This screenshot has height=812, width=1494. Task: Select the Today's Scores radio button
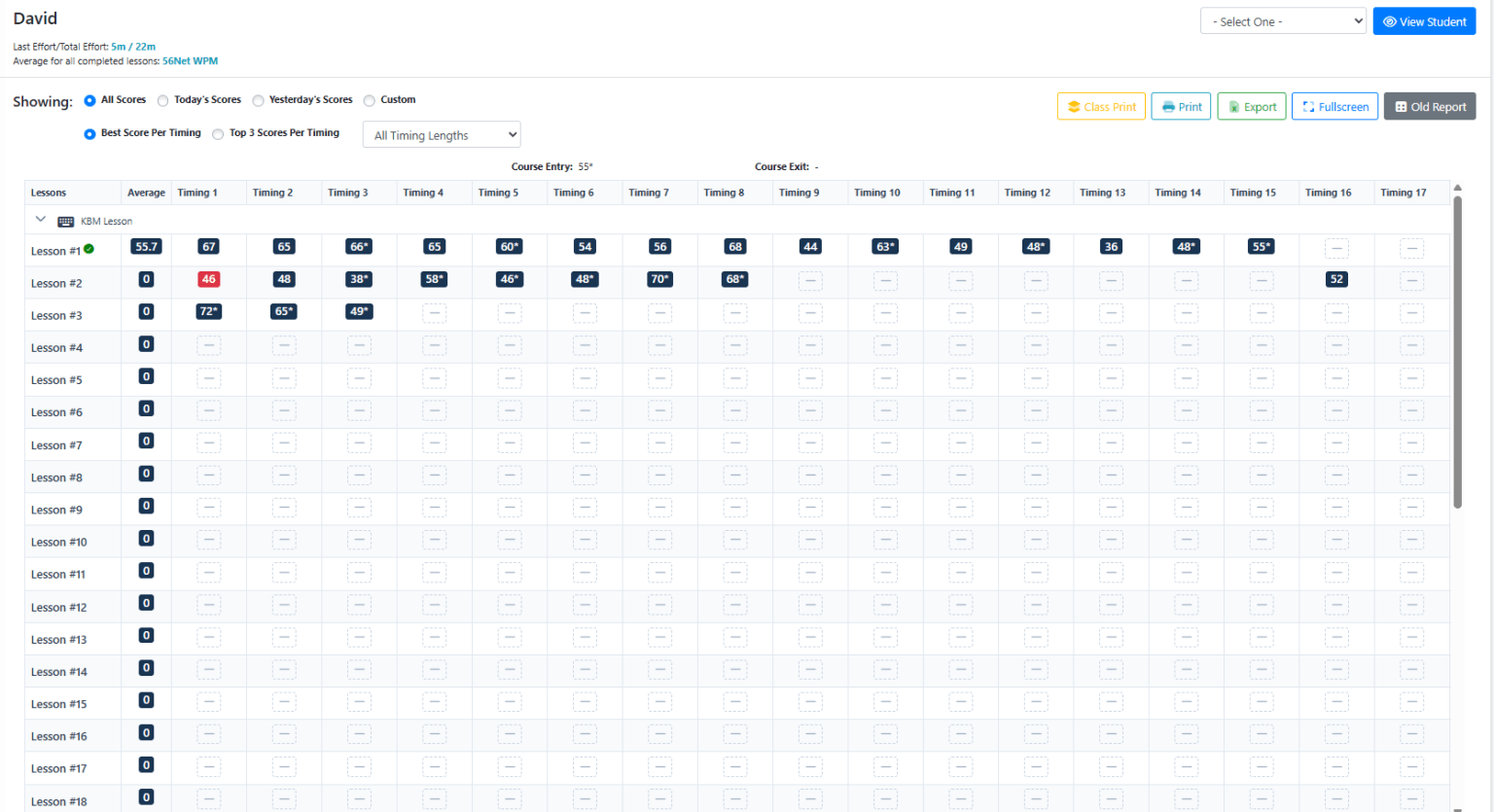[163, 100]
